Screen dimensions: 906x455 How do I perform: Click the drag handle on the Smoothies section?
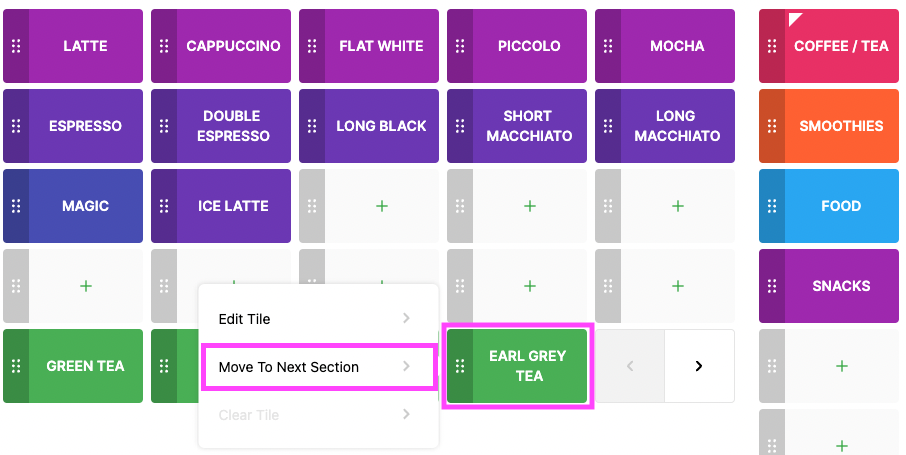[x=772, y=126]
